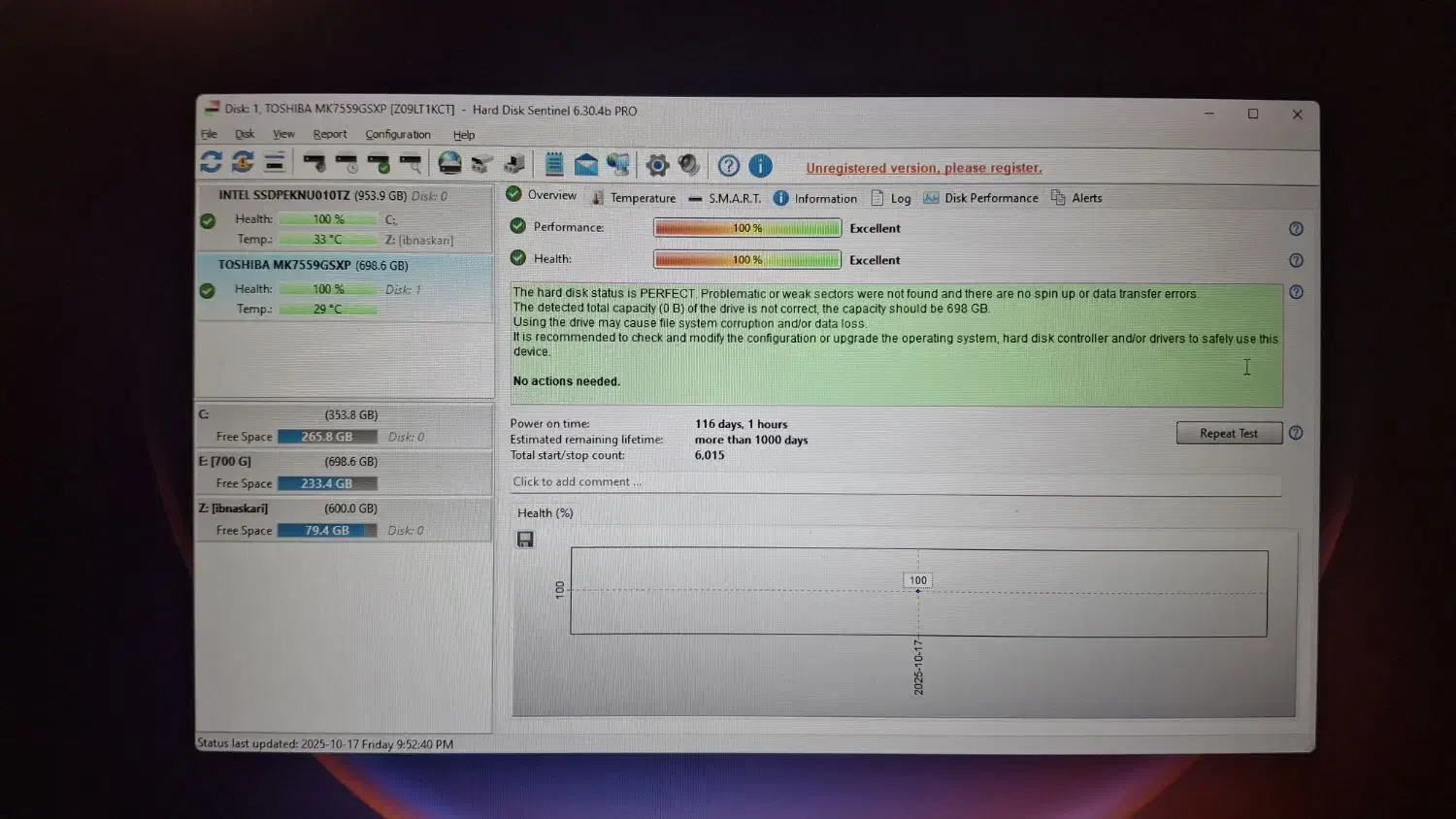The image size is (1456, 819).
Task: Click the help icon next to Repeat Test
Action: pyautogui.click(x=1296, y=433)
